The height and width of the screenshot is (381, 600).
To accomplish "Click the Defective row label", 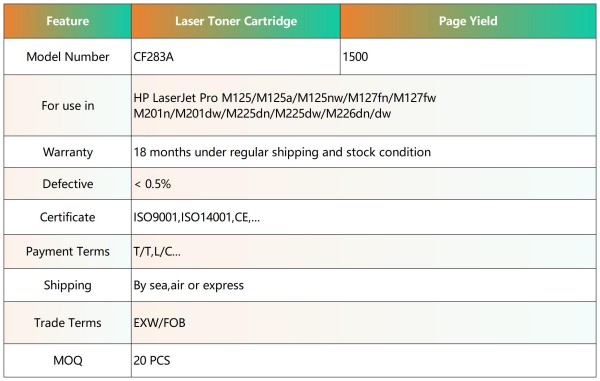I will point(68,184).
